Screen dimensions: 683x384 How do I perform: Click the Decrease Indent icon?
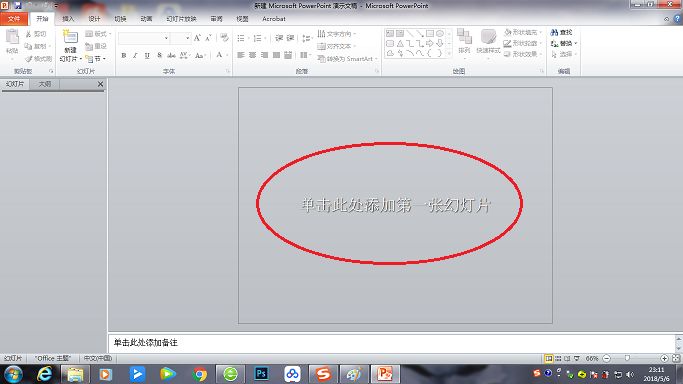click(279, 38)
